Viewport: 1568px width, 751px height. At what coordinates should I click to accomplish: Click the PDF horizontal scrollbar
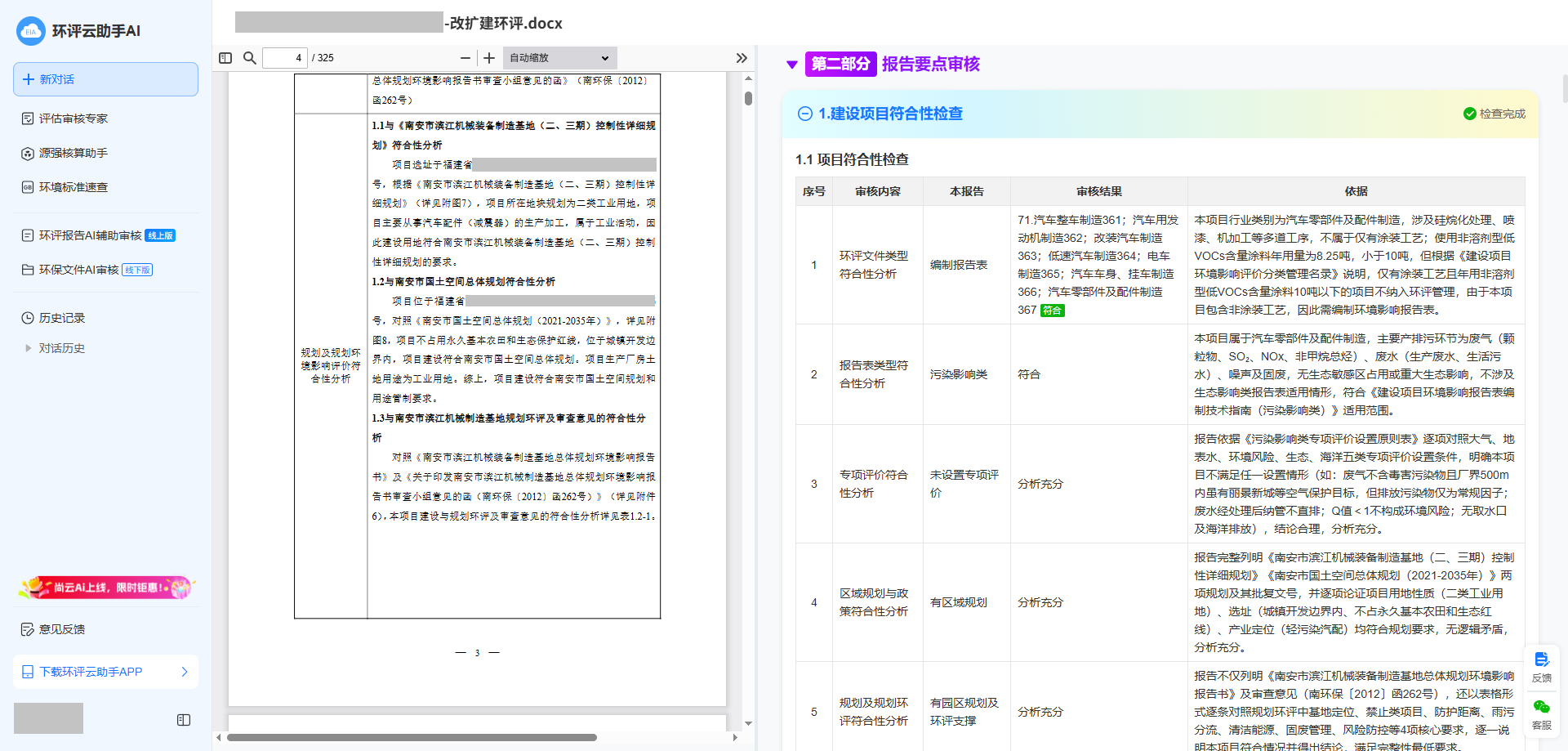coord(412,737)
